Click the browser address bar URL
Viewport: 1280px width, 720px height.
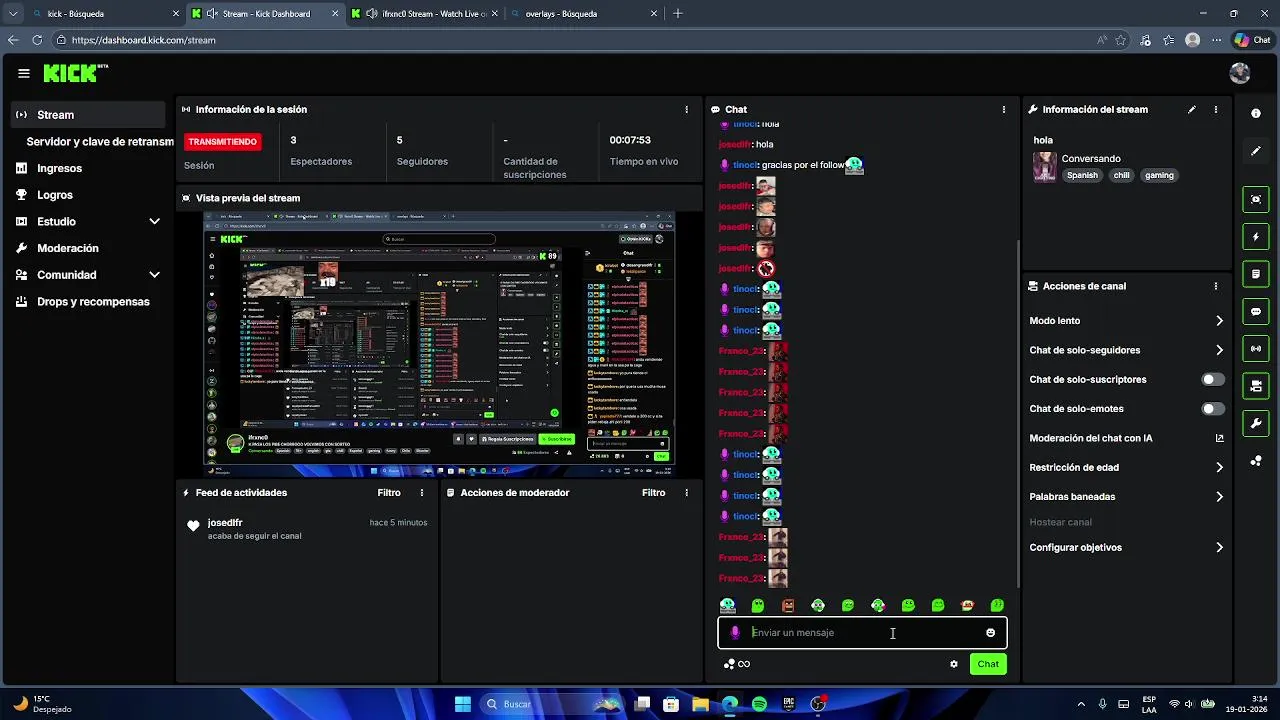[x=144, y=40]
